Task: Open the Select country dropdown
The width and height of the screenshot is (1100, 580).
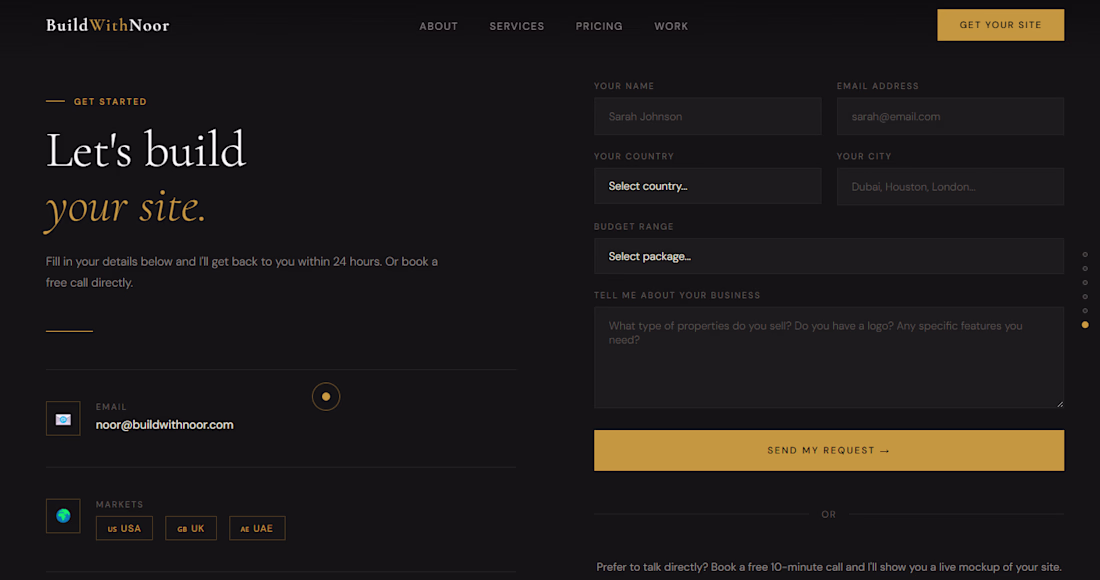Action: (x=707, y=186)
